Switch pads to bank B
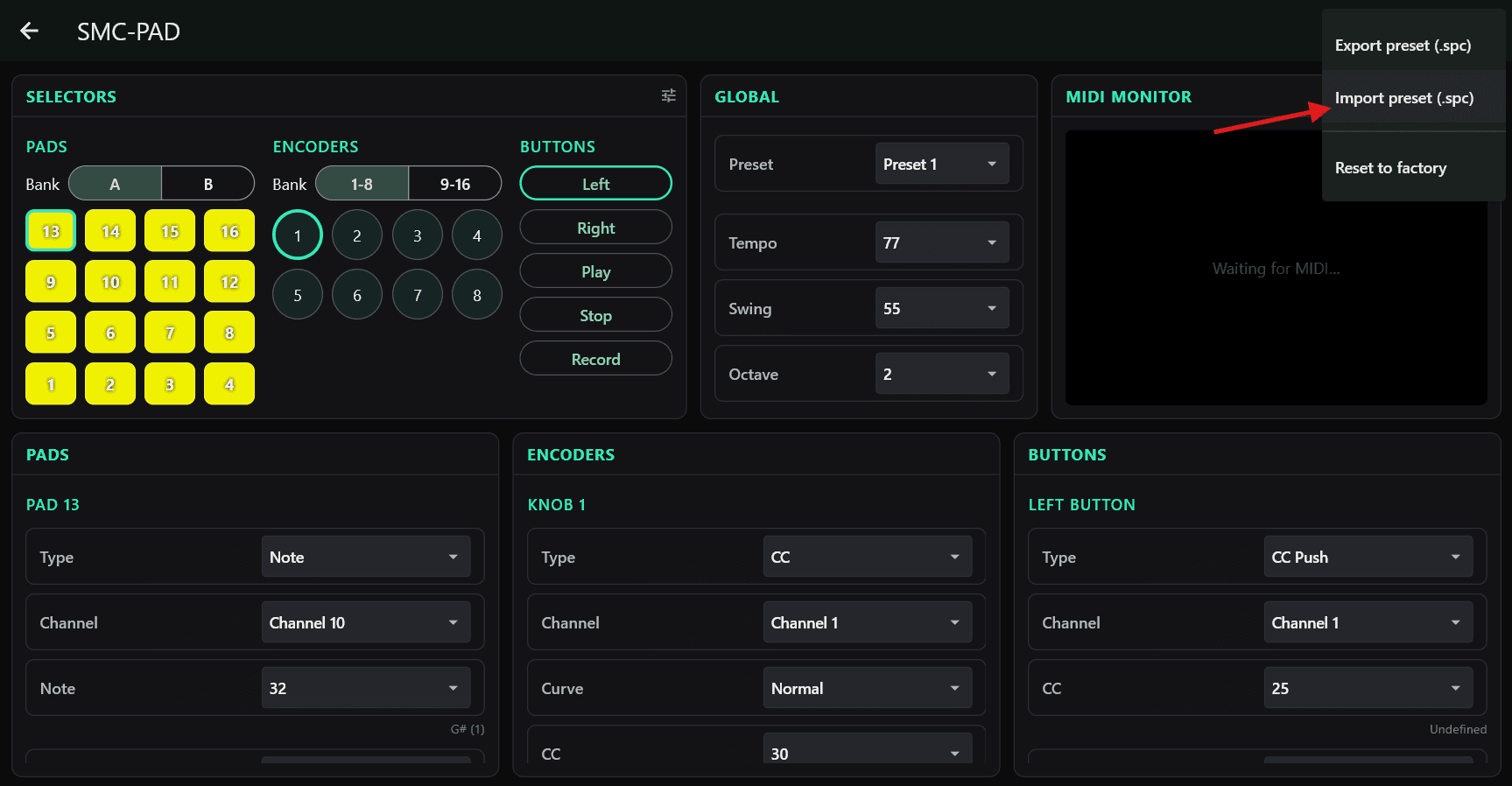The width and height of the screenshot is (1512, 786). [208, 184]
